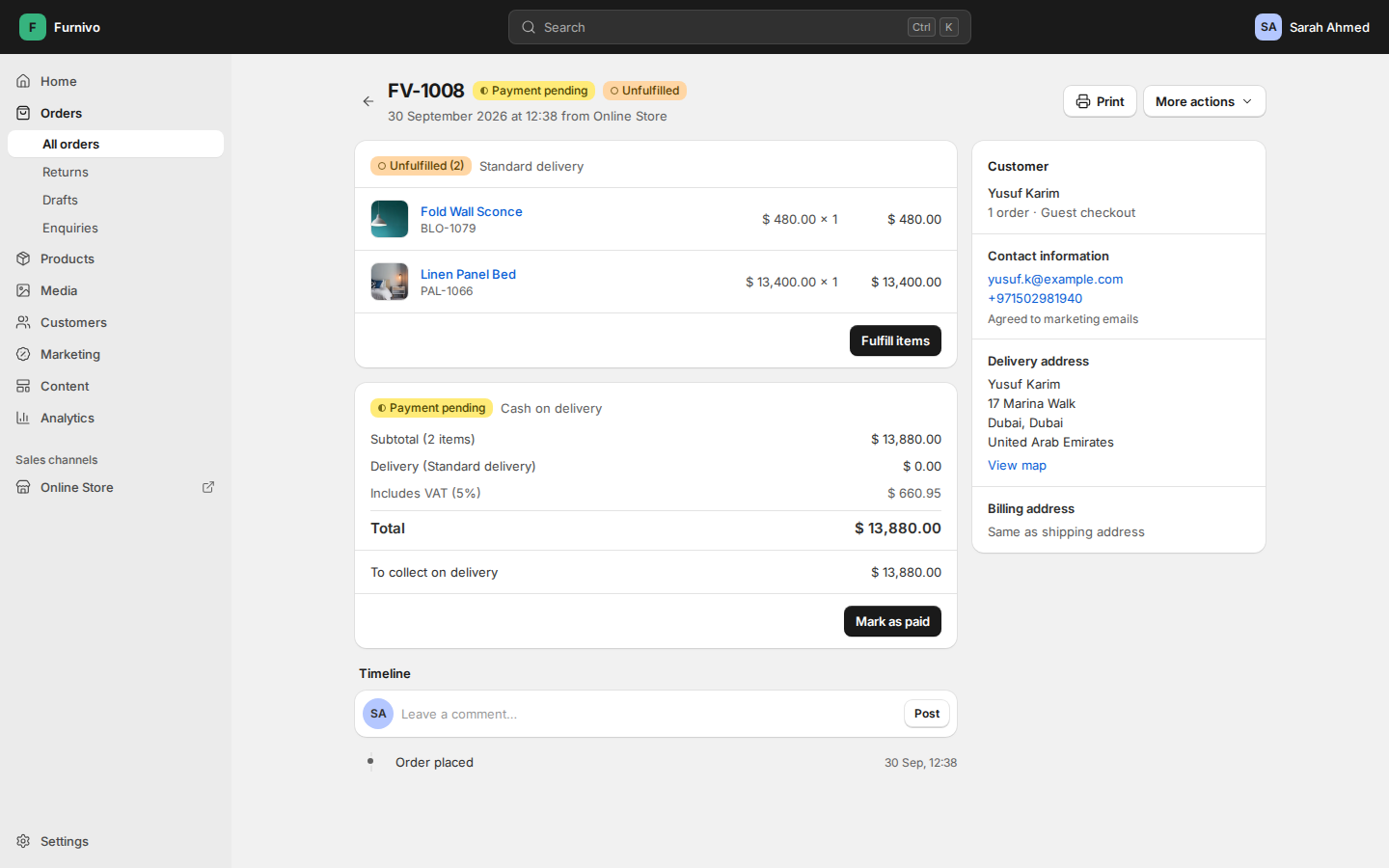
Task: Click the Linen Panel Bed thumbnail
Action: pyautogui.click(x=390, y=282)
